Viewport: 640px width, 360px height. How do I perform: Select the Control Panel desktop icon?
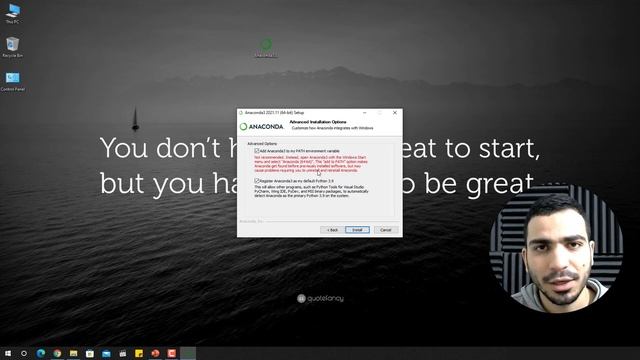tap(13, 81)
